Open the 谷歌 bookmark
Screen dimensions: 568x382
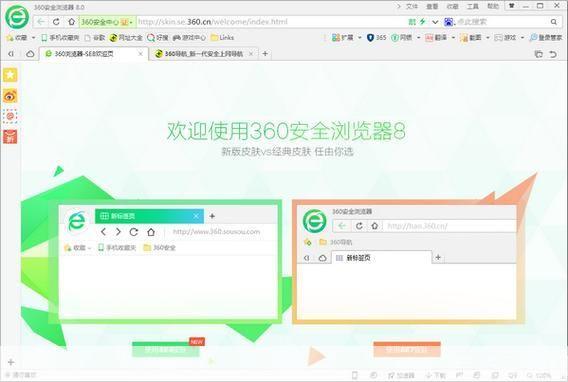(95, 38)
